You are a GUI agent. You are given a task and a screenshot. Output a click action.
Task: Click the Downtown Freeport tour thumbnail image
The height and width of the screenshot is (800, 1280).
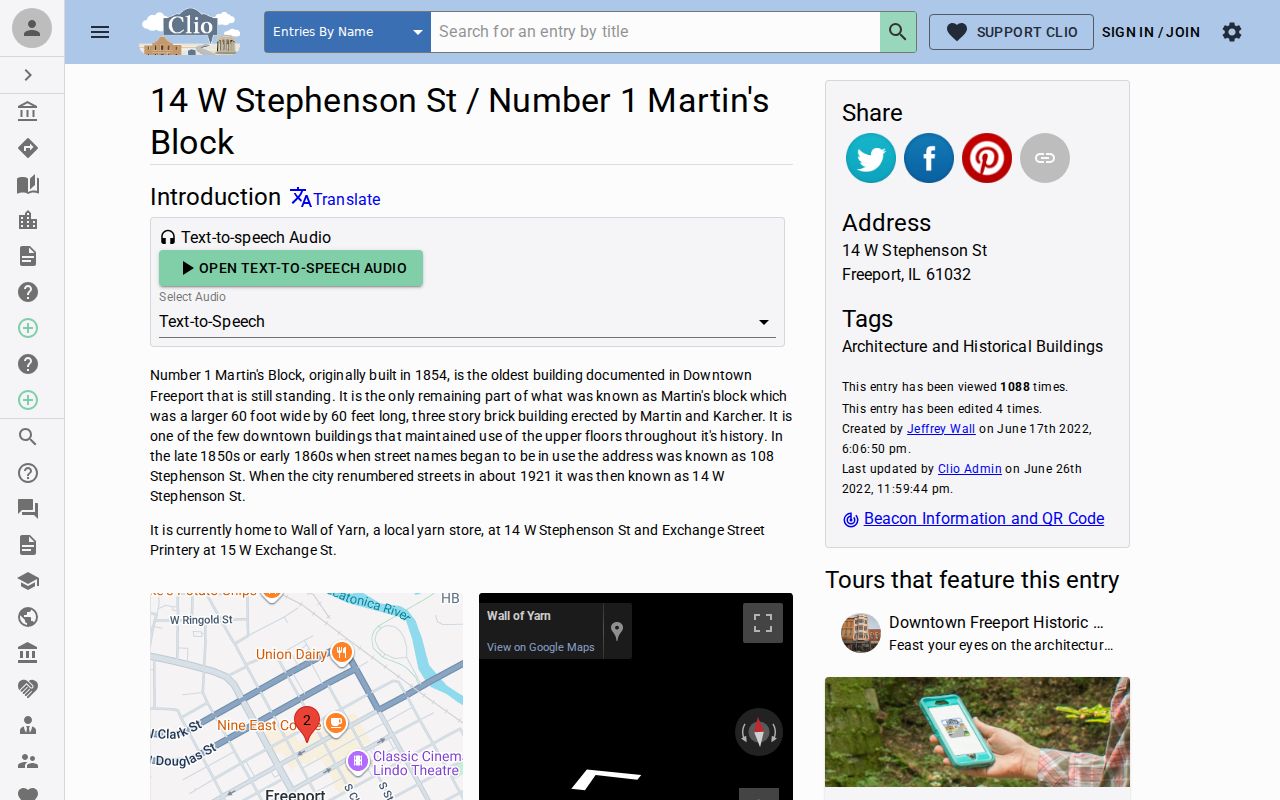pos(861,633)
